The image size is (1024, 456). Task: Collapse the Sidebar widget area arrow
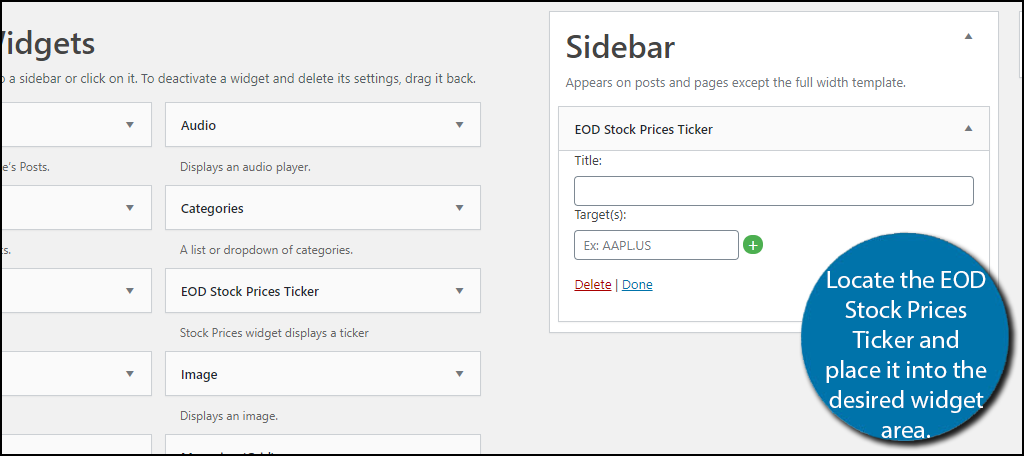(968, 36)
